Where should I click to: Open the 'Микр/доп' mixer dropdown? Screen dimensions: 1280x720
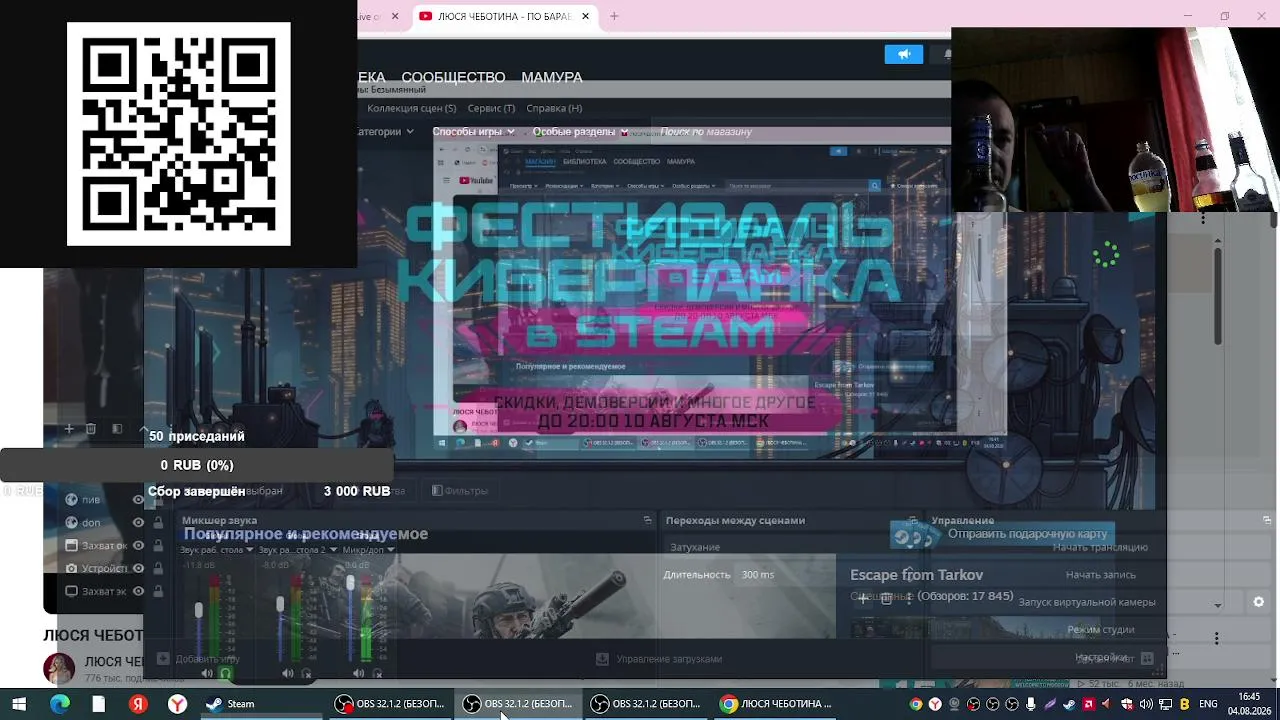click(x=391, y=549)
